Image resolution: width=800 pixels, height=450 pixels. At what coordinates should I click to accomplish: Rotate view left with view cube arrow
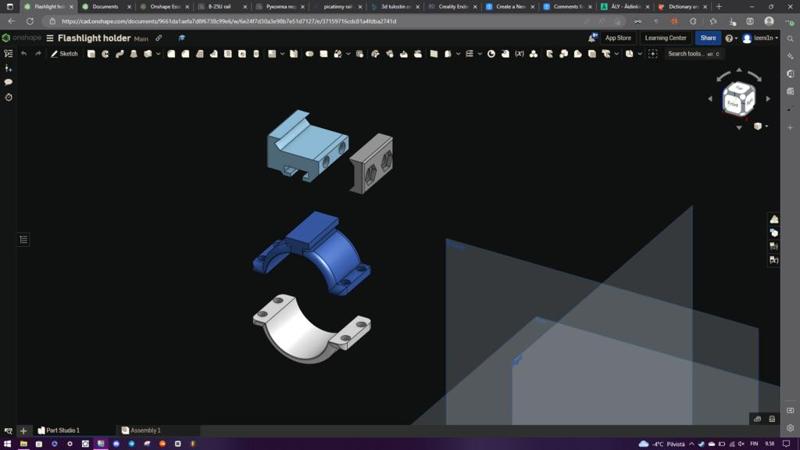(710, 99)
